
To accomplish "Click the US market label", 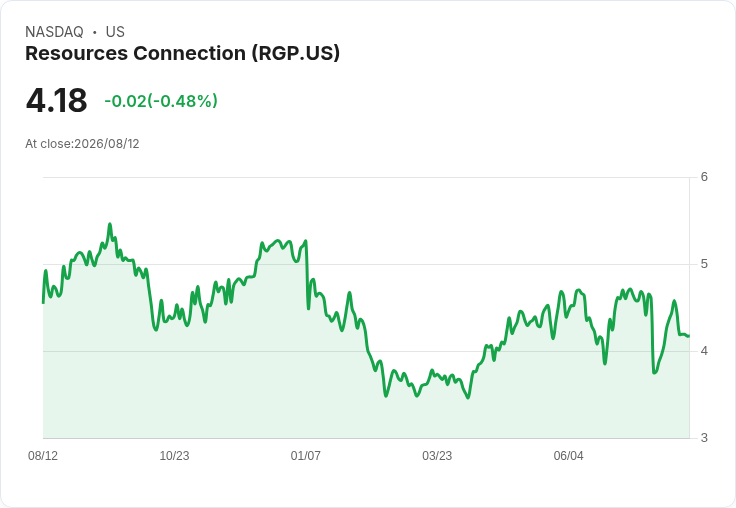I will [115, 32].
